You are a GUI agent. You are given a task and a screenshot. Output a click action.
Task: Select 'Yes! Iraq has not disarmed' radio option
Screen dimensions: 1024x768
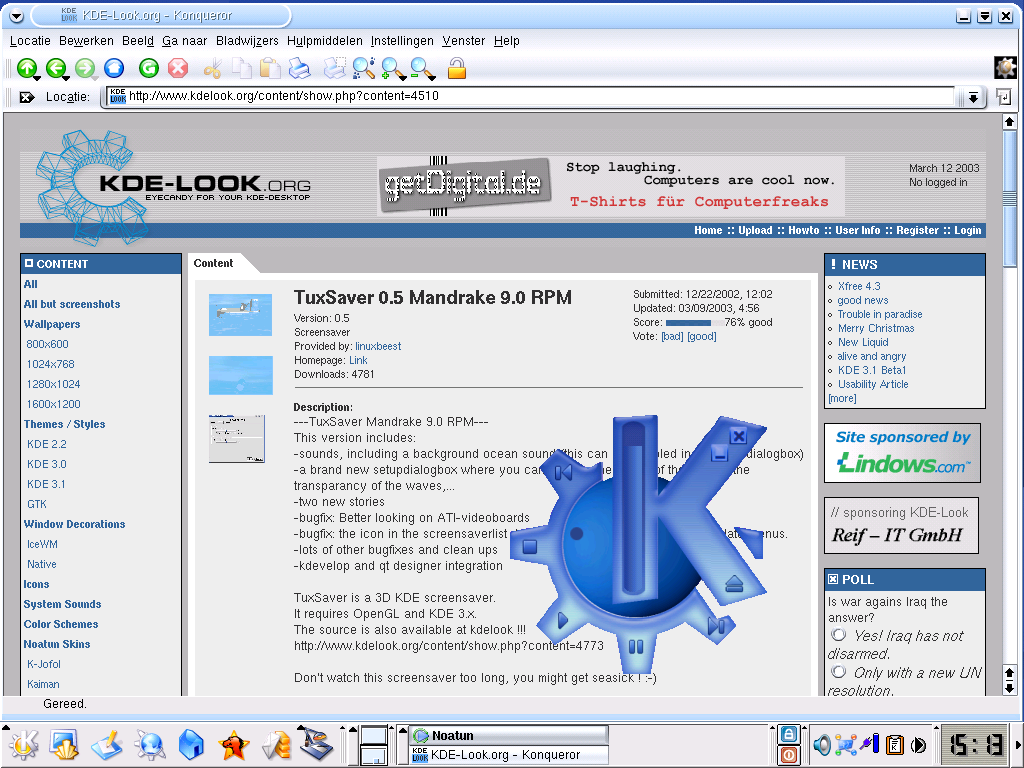point(839,634)
